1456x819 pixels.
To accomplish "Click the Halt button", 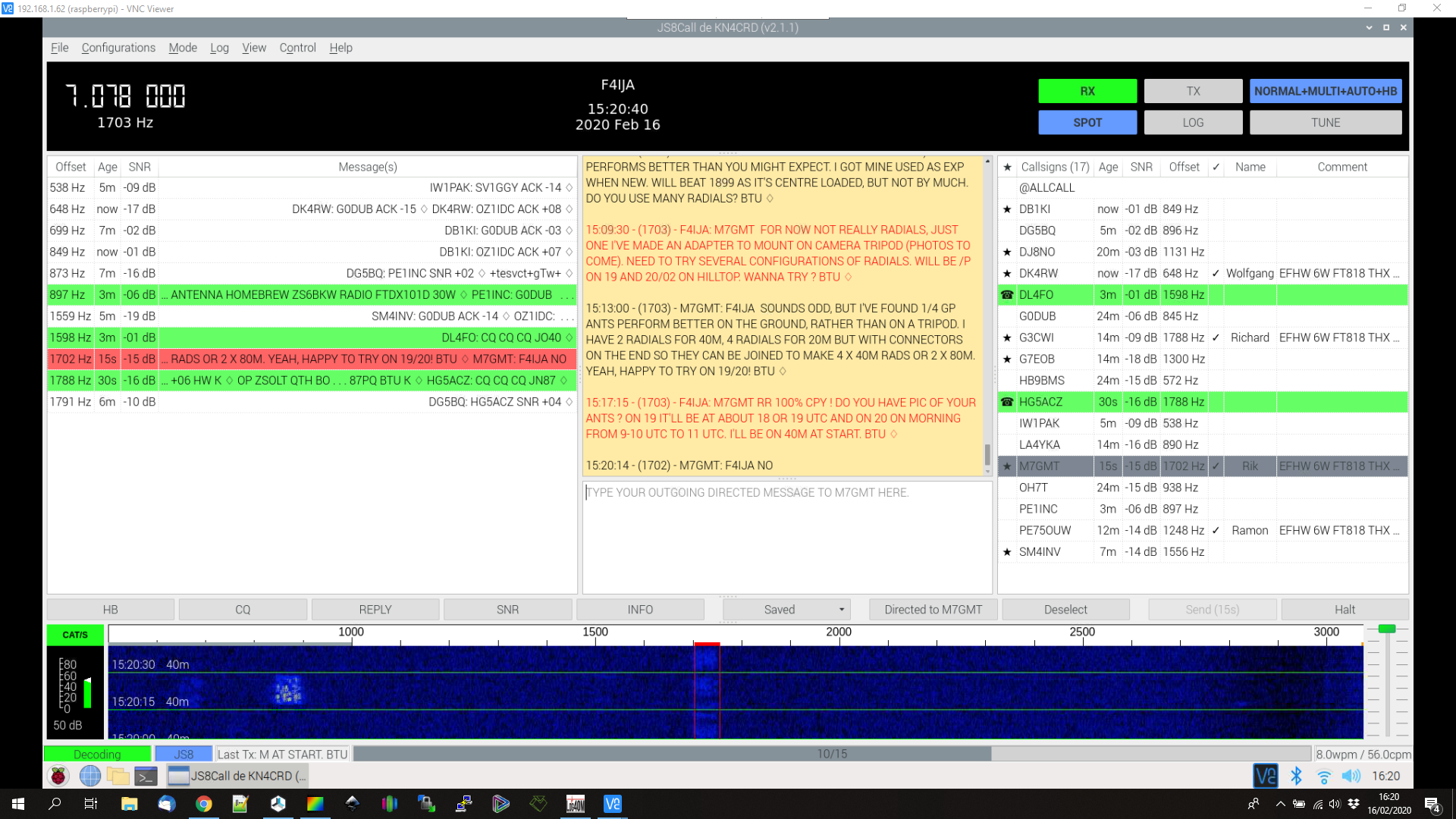I will 1344,610.
